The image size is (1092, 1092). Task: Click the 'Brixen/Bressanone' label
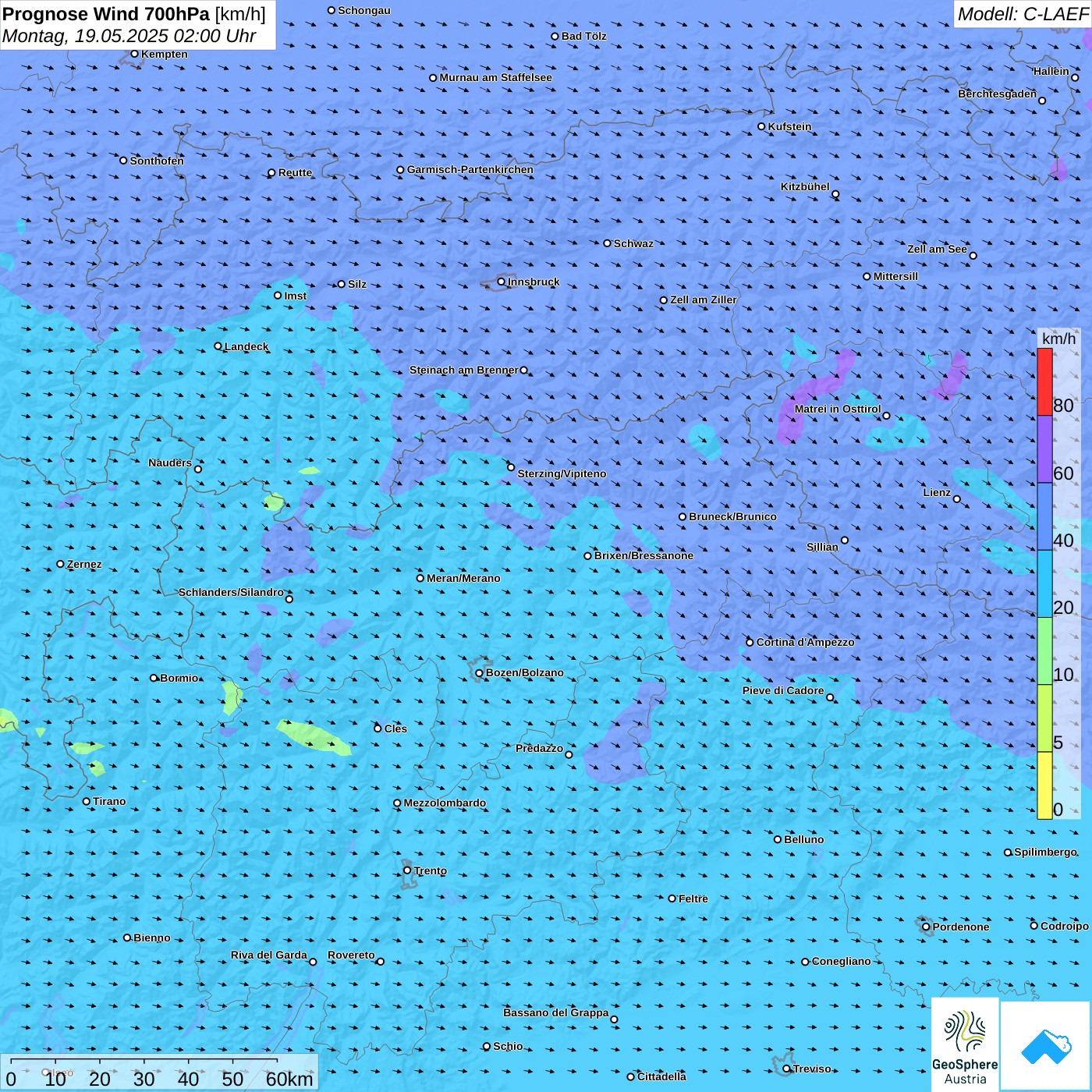[643, 555]
